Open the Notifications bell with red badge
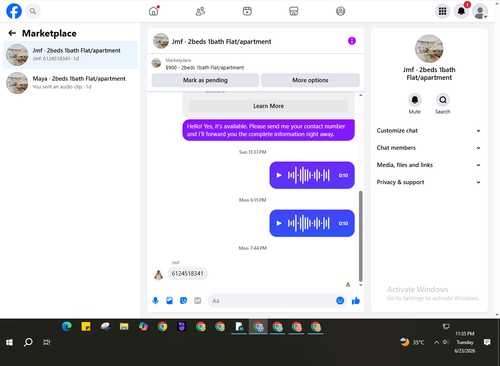 (x=461, y=11)
